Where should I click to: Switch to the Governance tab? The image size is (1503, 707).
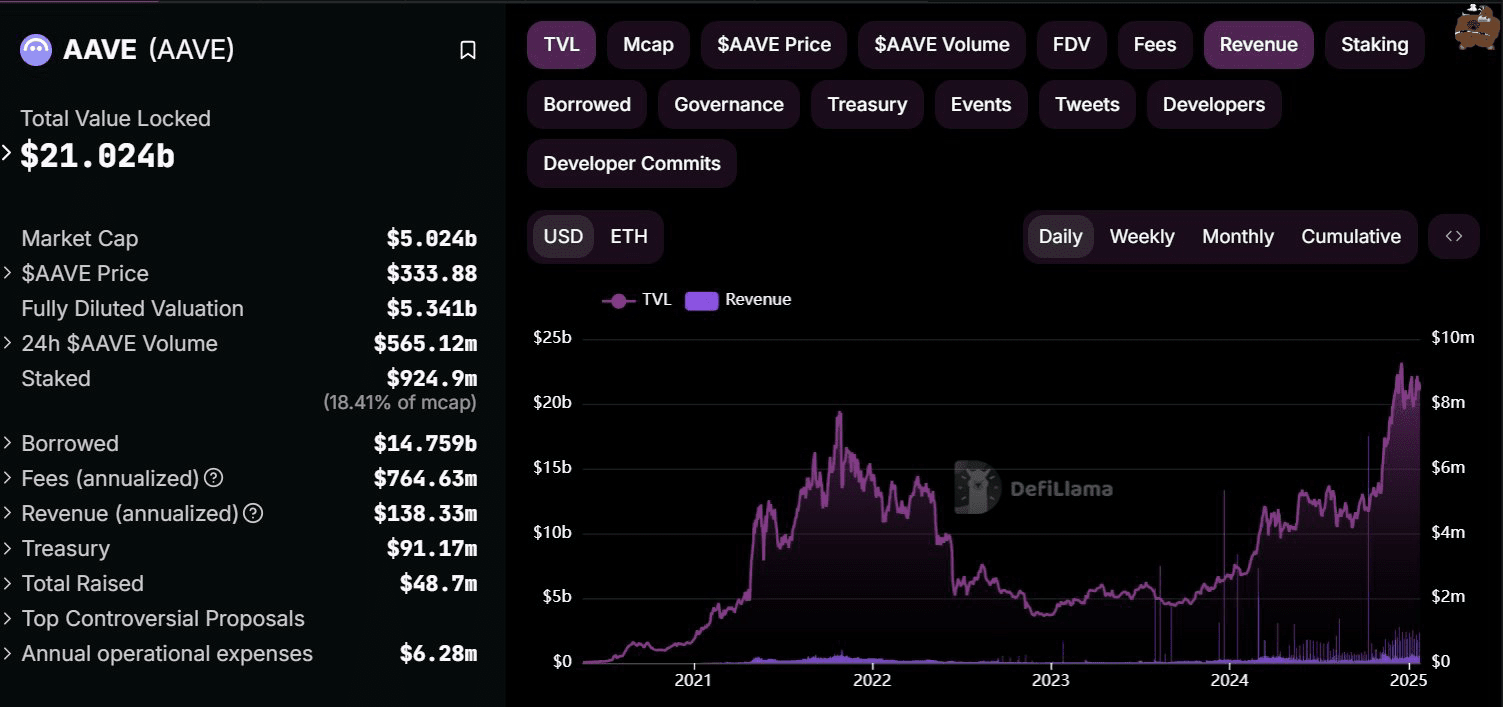[x=728, y=104]
